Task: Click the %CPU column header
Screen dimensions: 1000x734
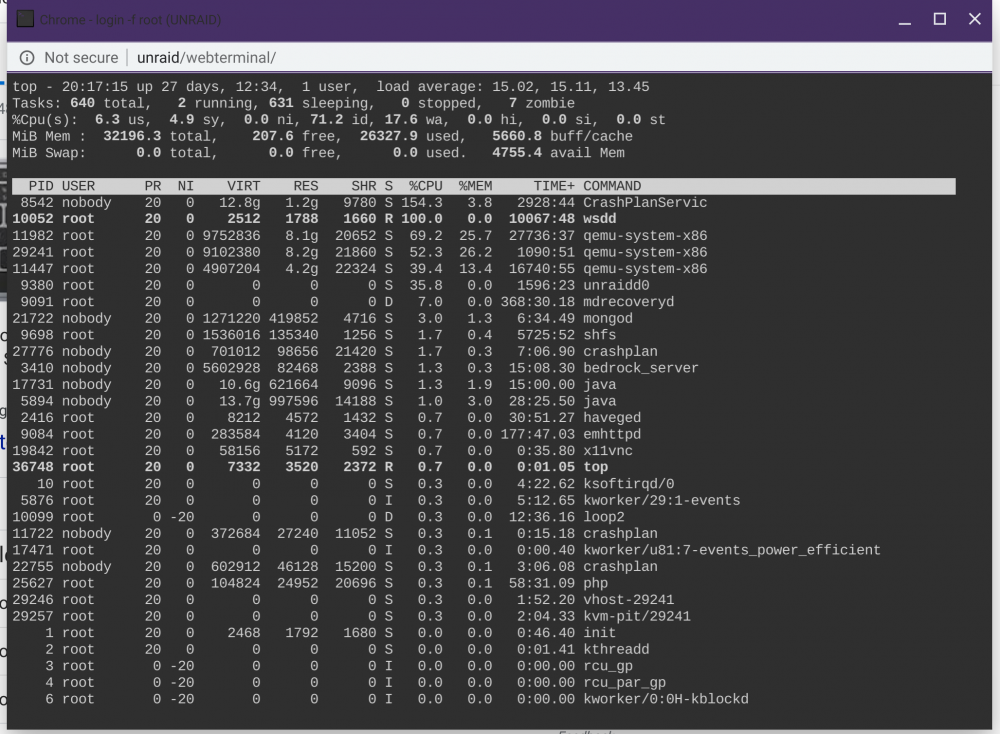Action: 425,186
